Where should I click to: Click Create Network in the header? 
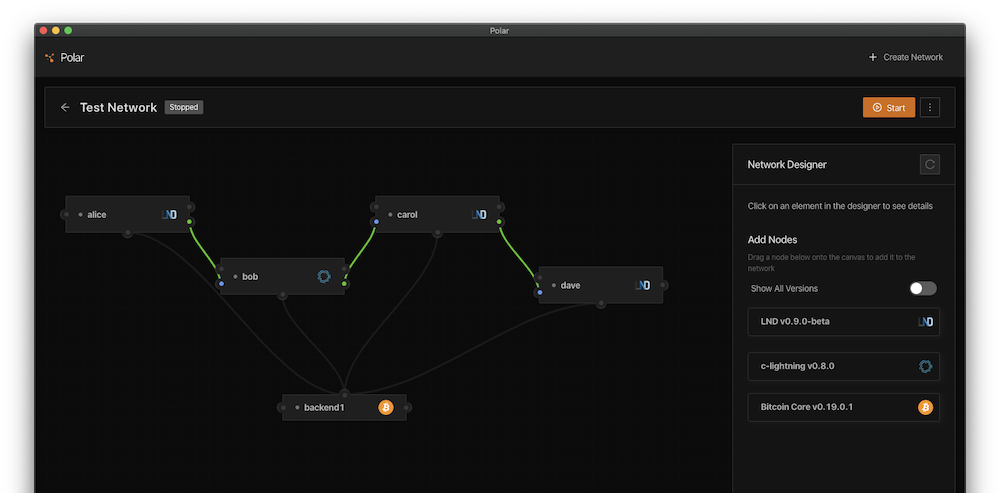pos(906,57)
